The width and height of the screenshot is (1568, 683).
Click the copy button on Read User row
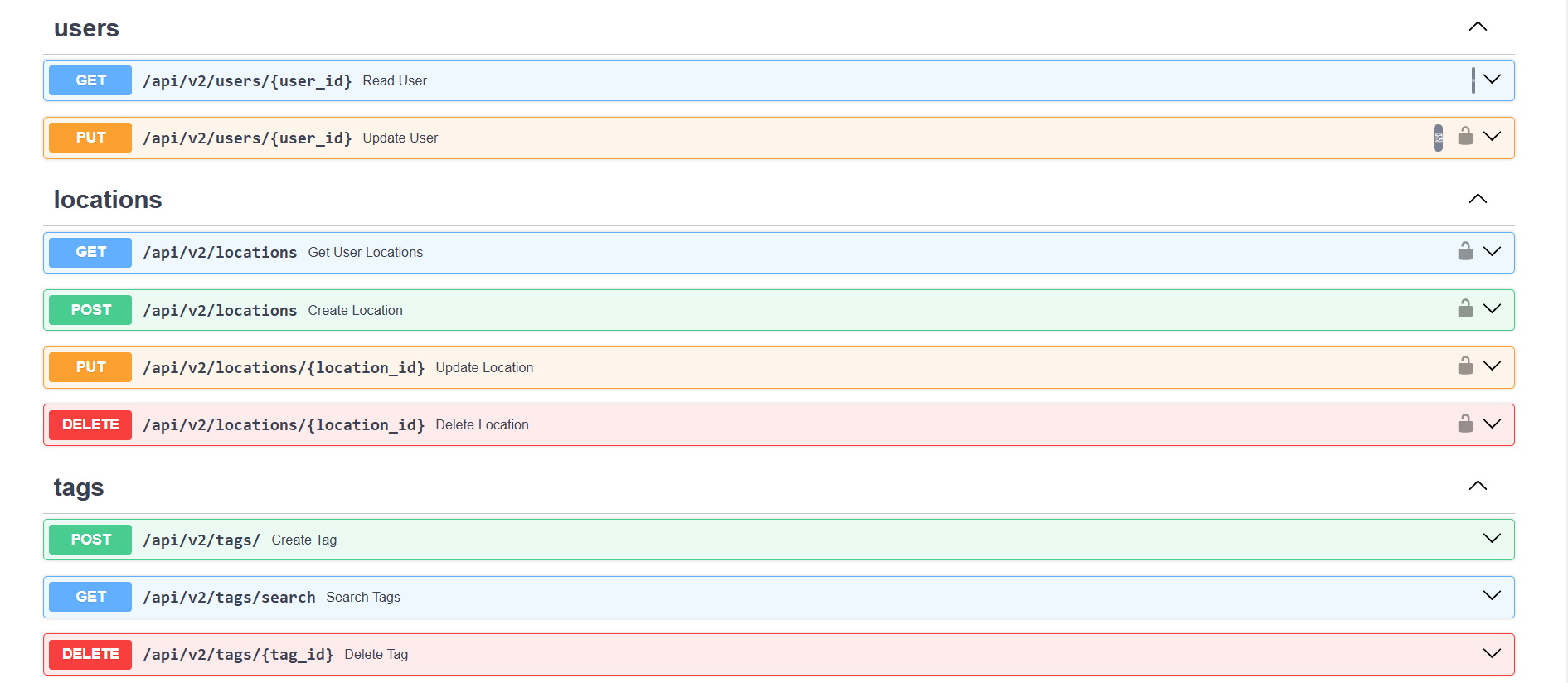click(x=1473, y=80)
